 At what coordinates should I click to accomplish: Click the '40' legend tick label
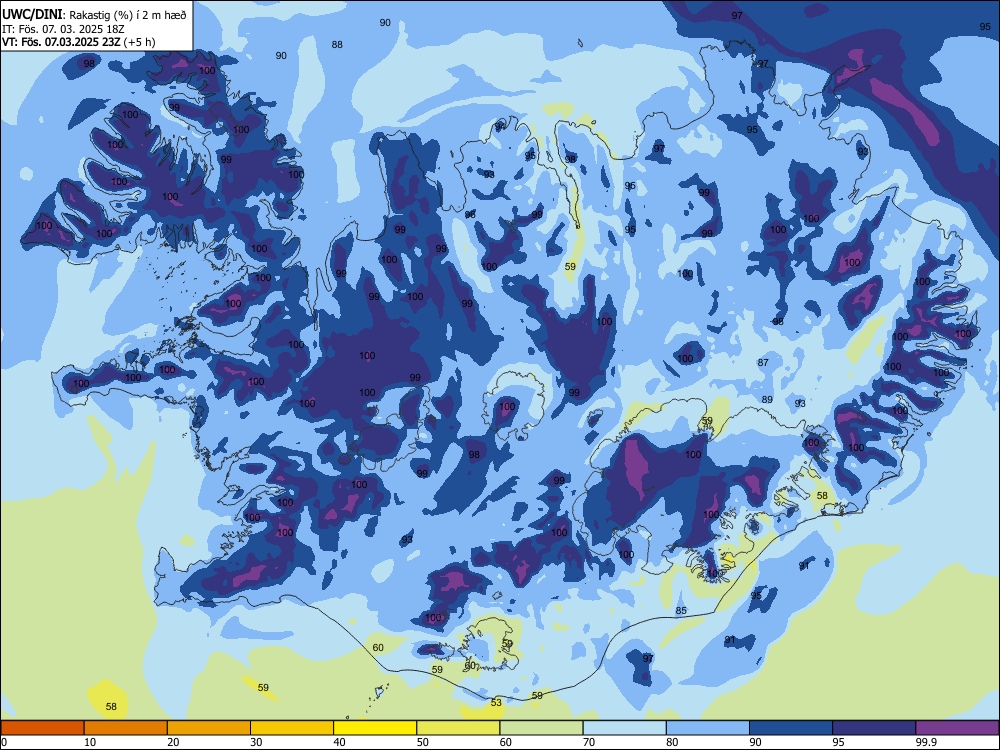[x=339, y=742]
